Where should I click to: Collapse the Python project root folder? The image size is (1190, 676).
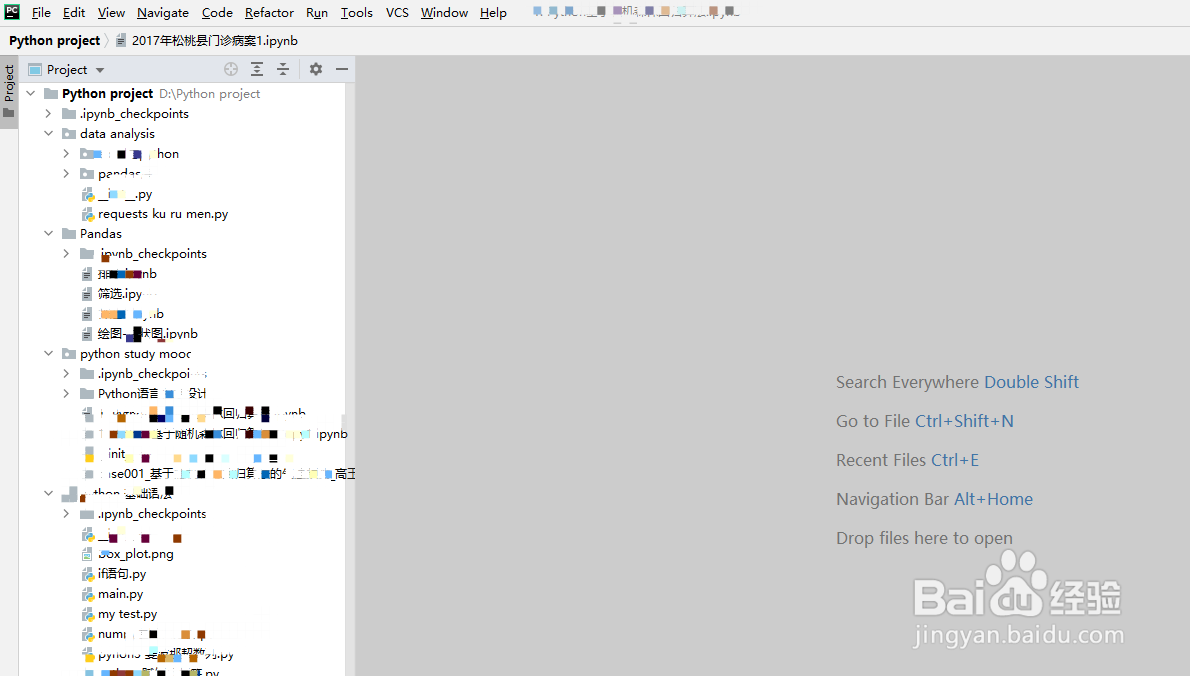coord(31,93)
